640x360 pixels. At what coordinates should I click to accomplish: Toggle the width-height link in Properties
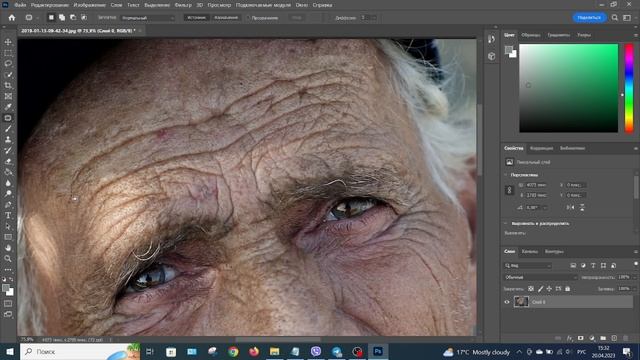[509, 190]
